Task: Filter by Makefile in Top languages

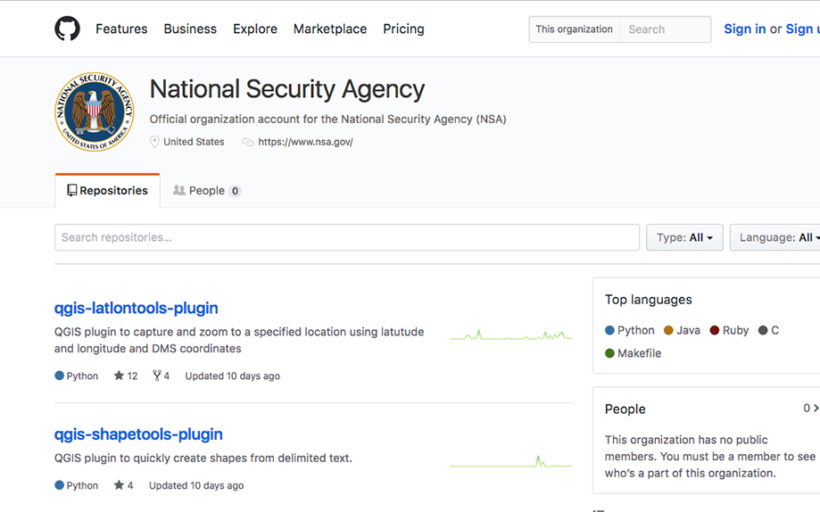Action: tap(633, 353)
